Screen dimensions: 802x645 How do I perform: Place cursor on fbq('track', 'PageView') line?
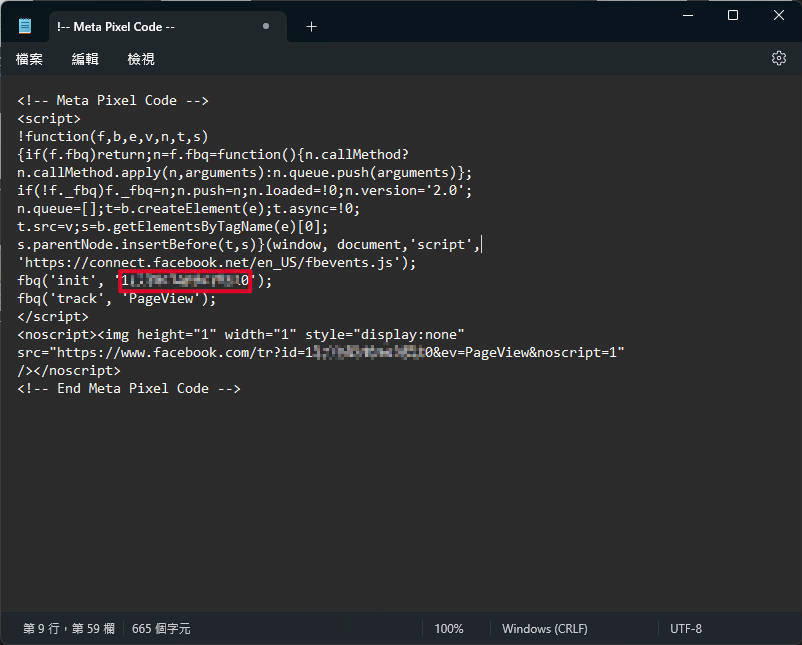click(x=116, y=299)
